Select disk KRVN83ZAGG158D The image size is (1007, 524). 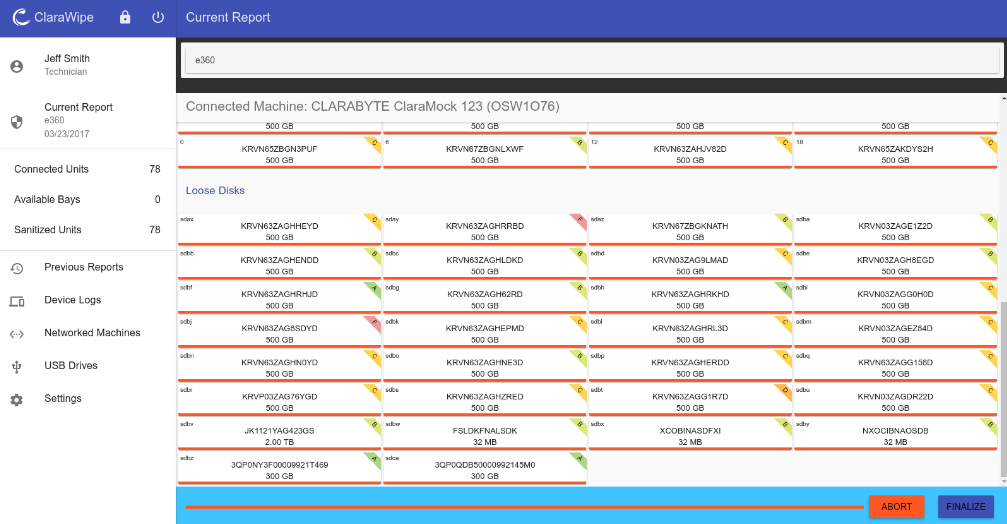896,367
